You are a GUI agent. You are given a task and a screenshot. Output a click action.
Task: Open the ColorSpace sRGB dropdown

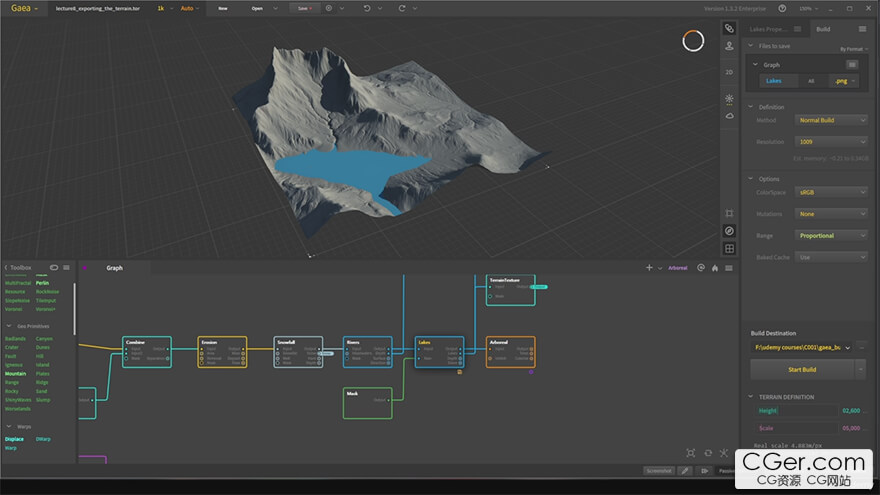pyautogui.click(x=831, y=192)
